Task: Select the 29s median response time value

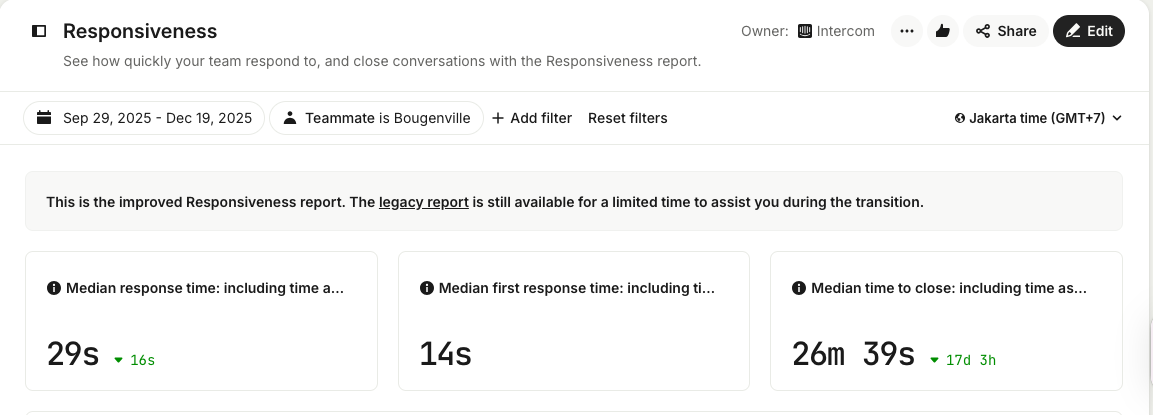Action: 73,353
